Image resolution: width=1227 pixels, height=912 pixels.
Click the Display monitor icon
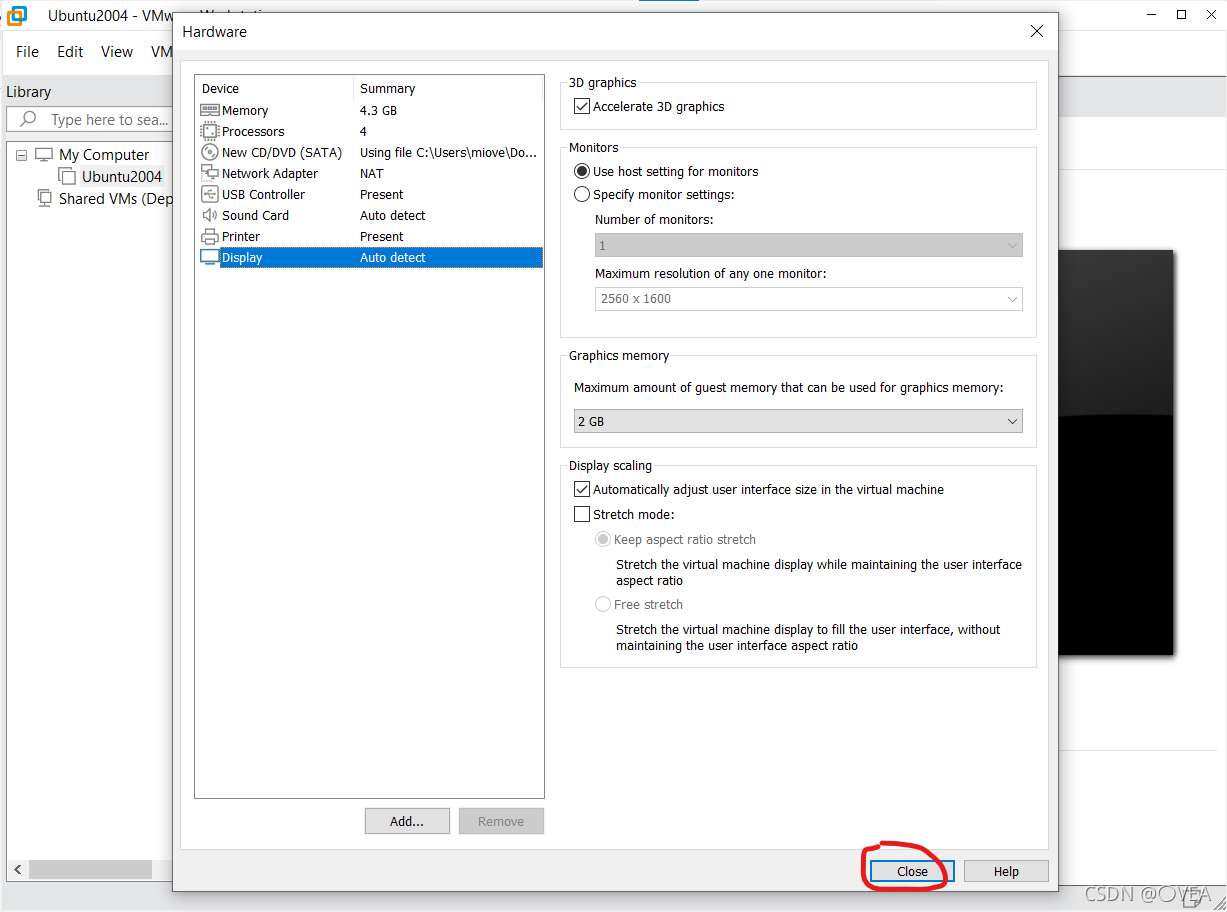click(209, 257)
